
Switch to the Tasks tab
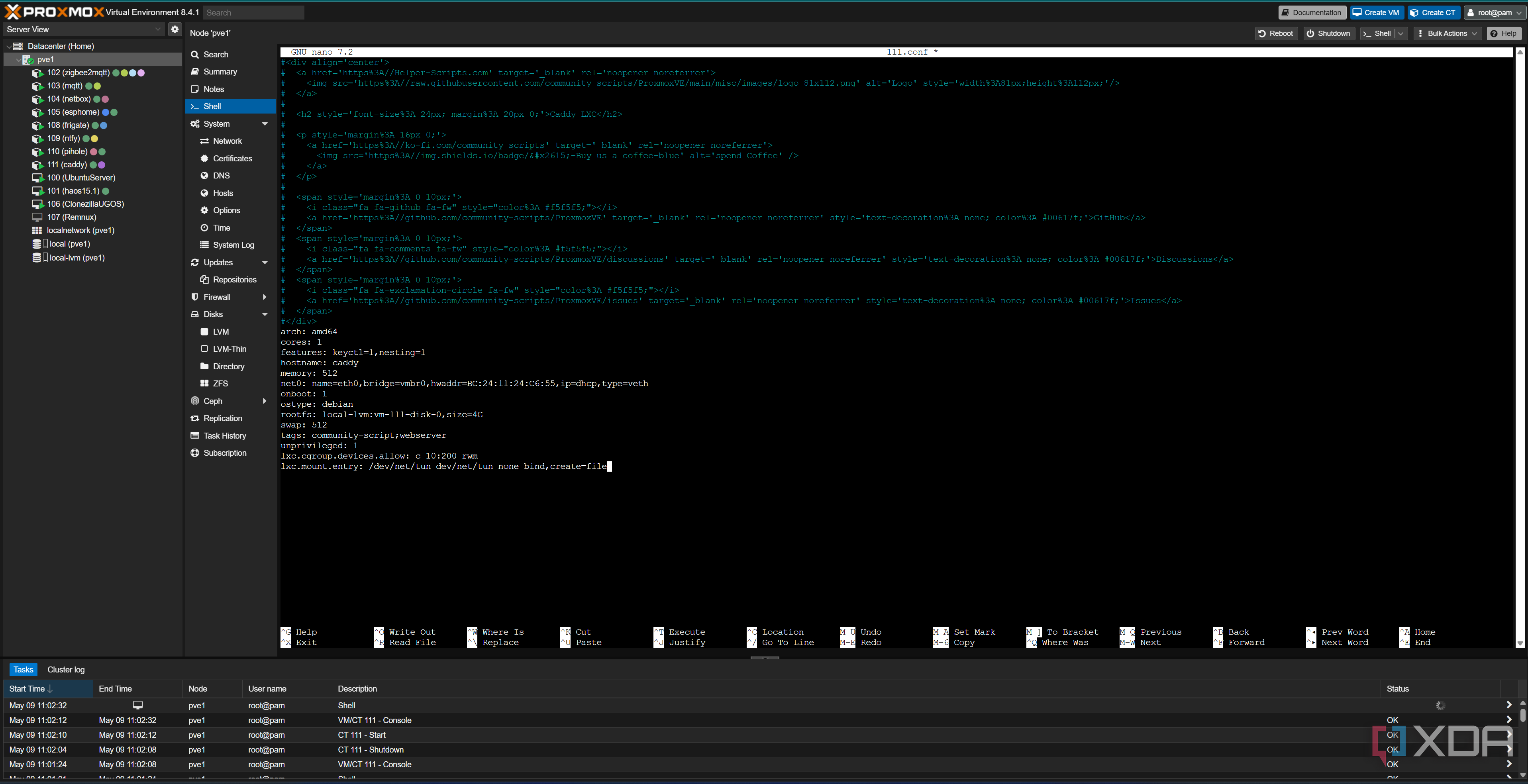[23, 670]
